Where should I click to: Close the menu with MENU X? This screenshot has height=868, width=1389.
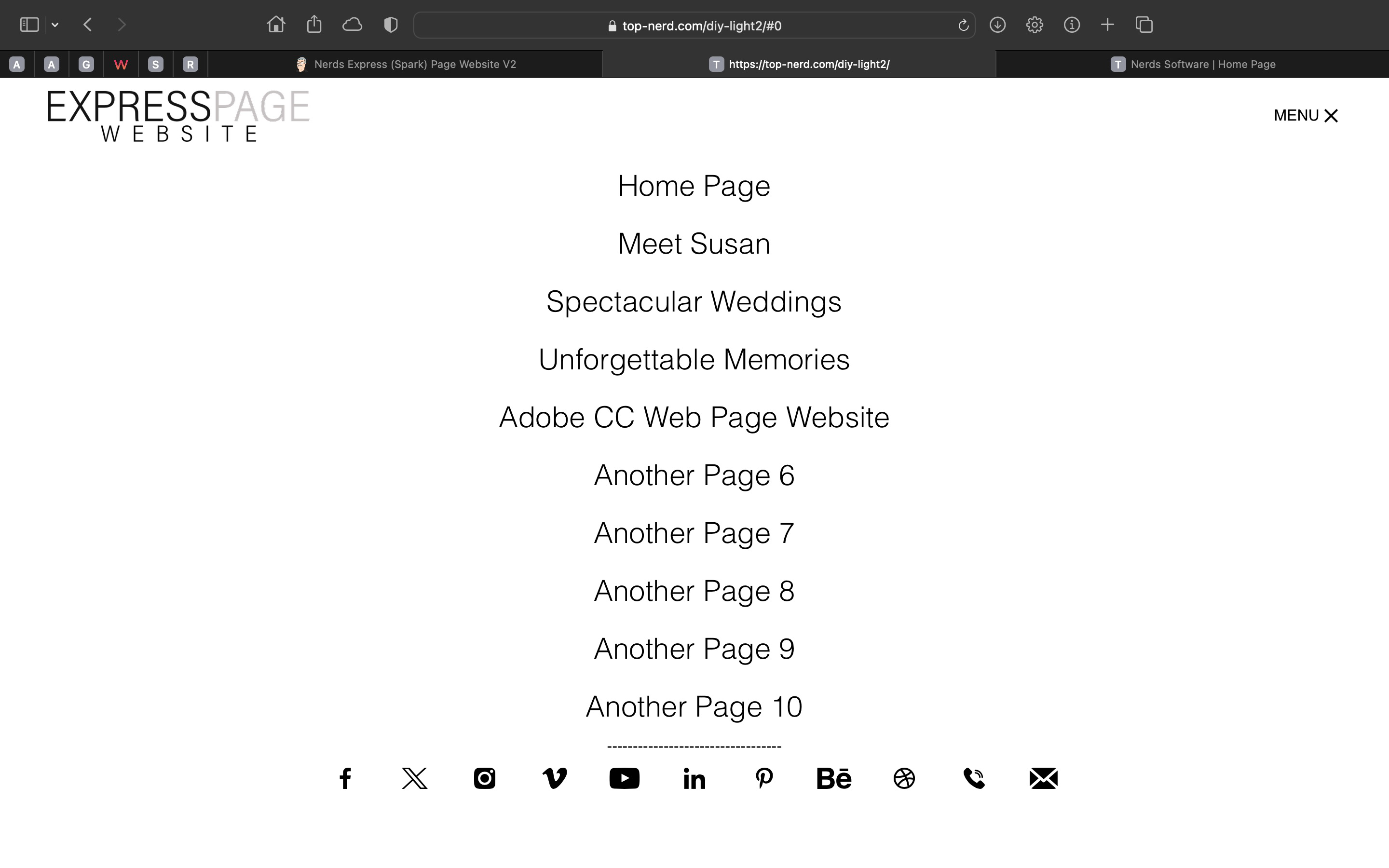point(1306,115)
